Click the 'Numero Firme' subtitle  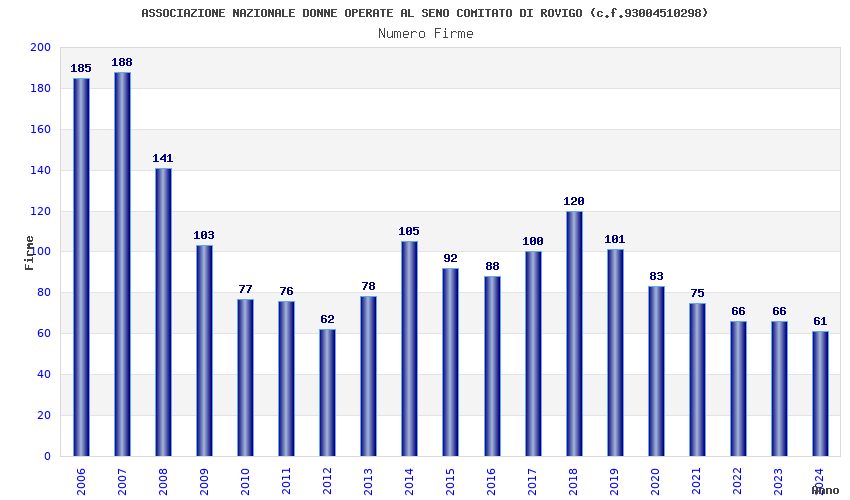click(x=426, y=34)
